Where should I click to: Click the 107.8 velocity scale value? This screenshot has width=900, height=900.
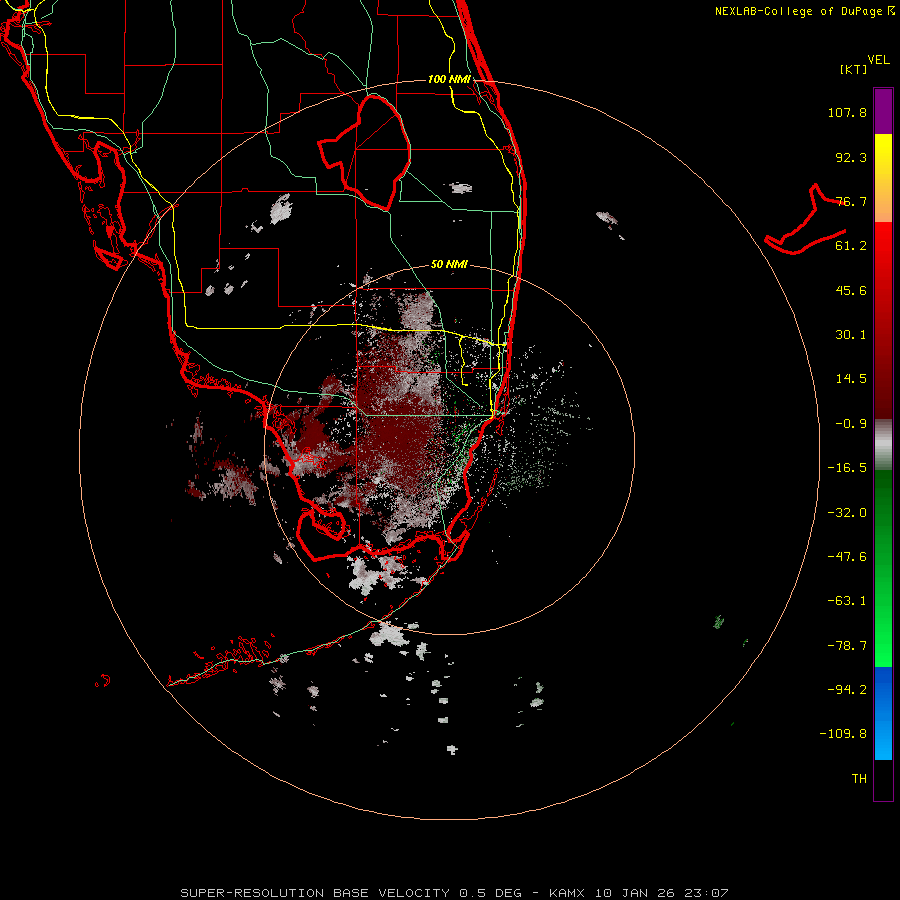847,112
